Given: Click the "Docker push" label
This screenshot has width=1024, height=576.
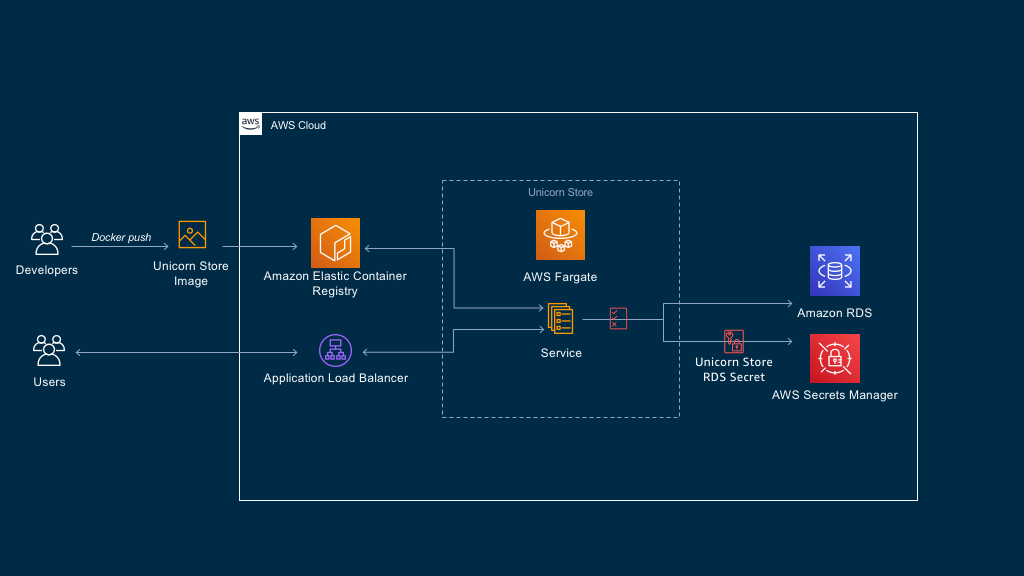Looking at the screenshot, I should [121, 237].
